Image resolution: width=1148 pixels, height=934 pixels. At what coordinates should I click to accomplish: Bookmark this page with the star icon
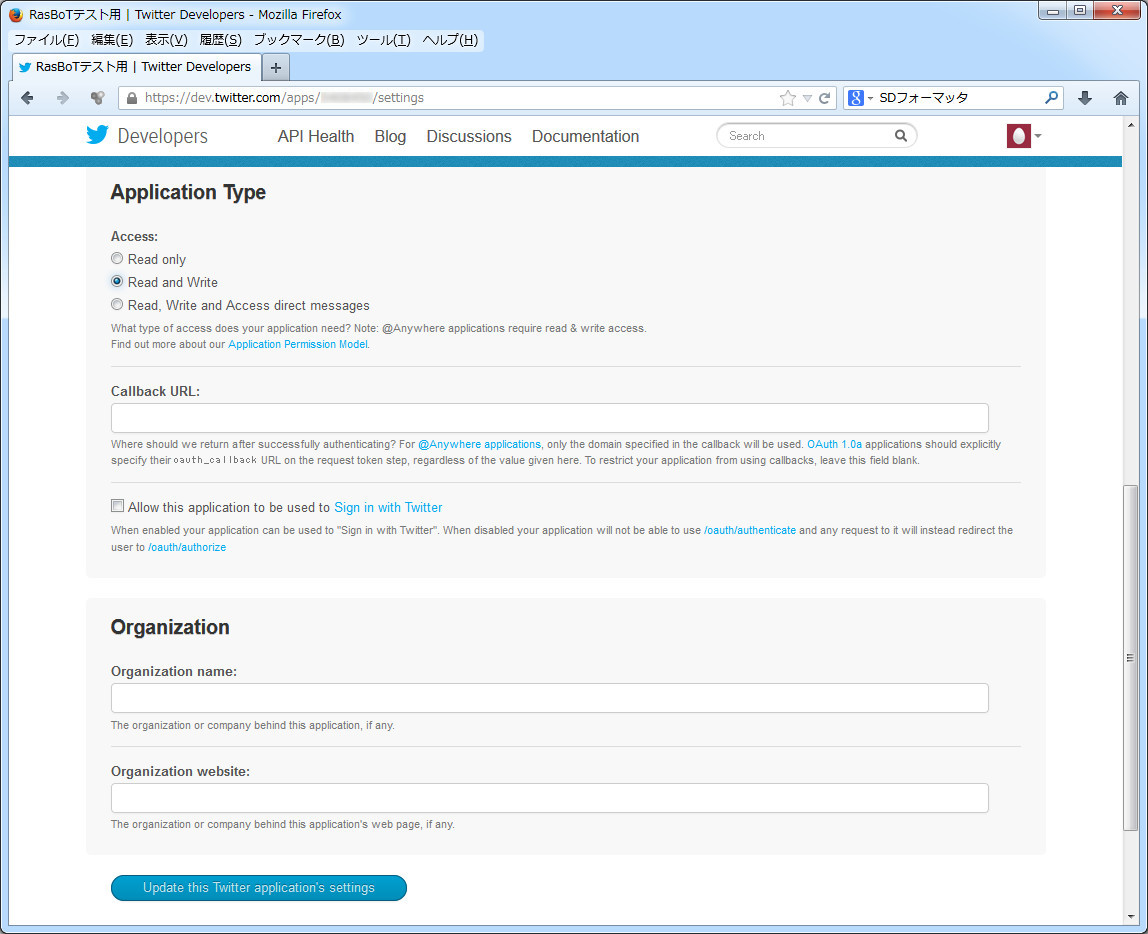[x=788, y=98]
